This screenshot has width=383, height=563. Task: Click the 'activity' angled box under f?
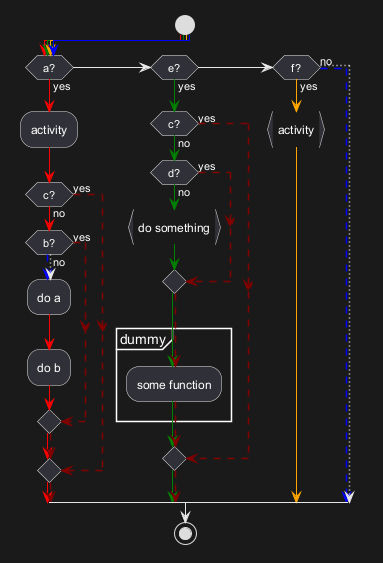[x=296, y=130]
